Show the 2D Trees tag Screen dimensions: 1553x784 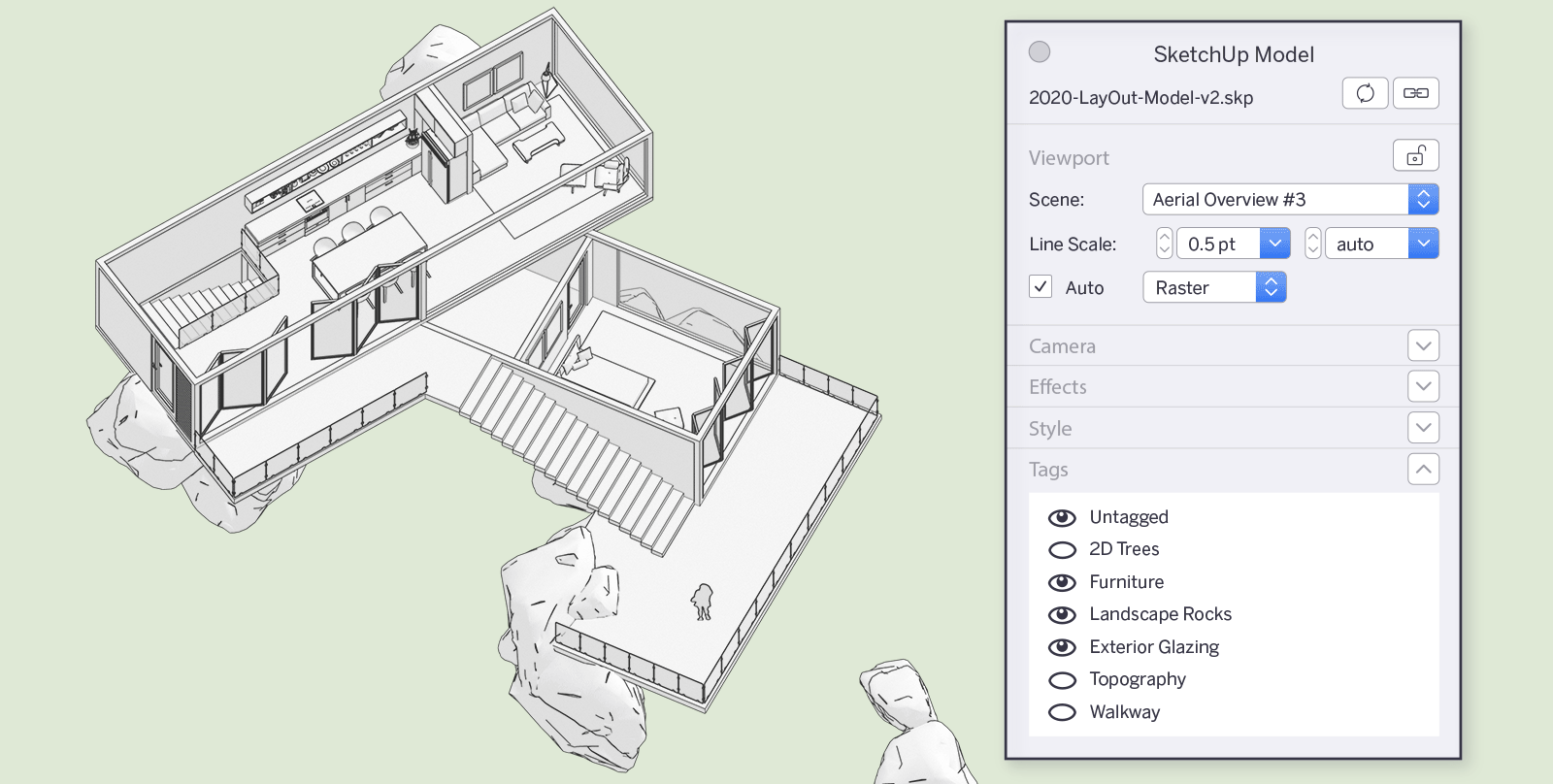pos(1063,550)
